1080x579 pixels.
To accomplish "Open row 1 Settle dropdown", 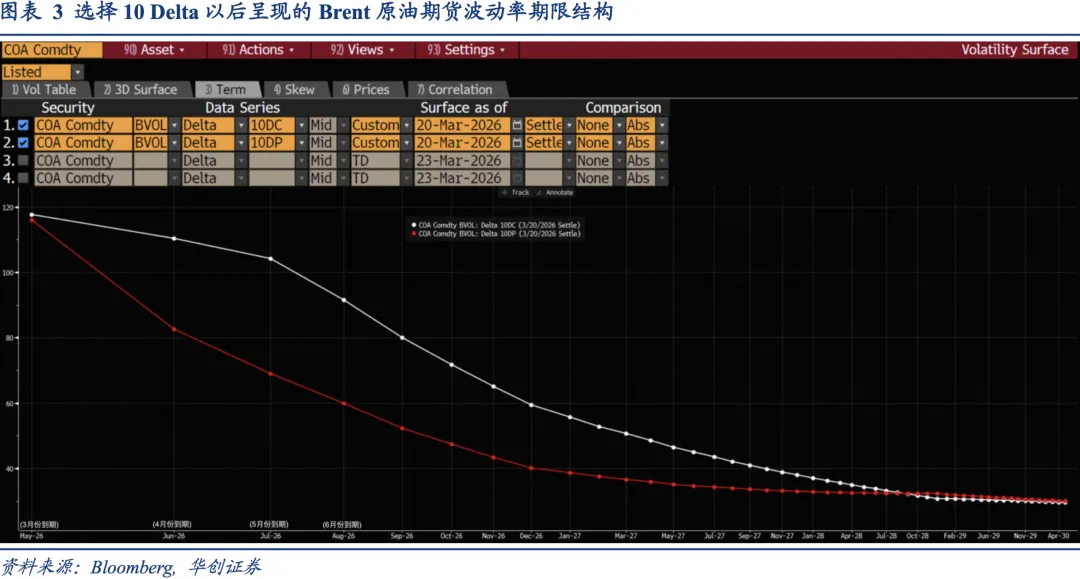I will click(x=569, y=125).
